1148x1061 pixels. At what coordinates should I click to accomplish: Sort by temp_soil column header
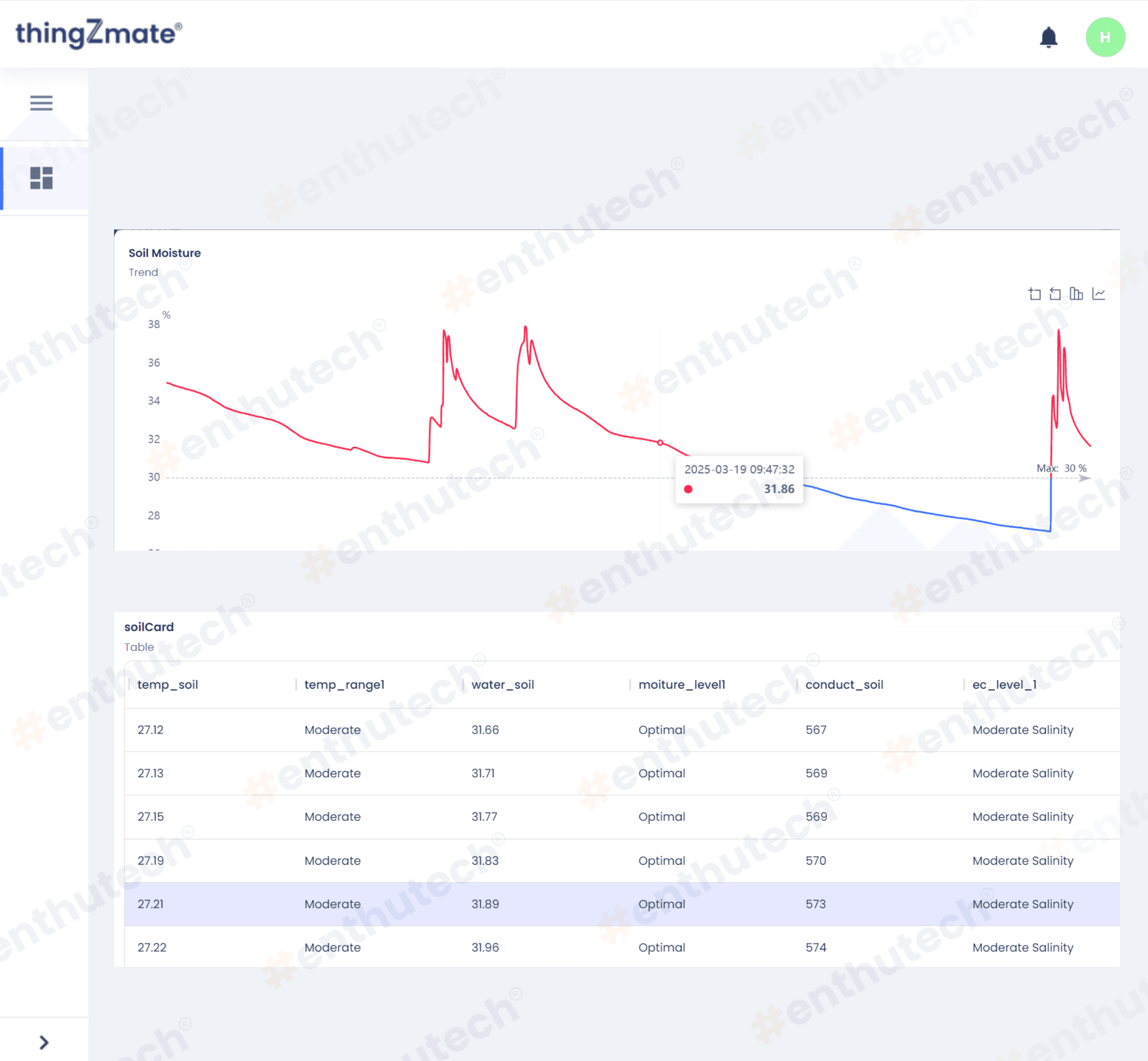coord(168,684)
